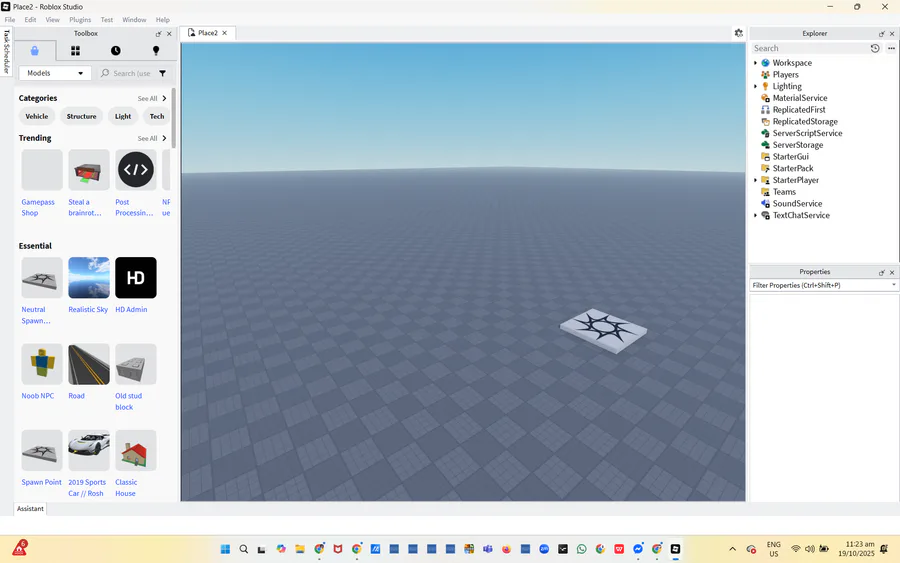Select the 2019 Sports Car thumbnail

click(89, 451)
